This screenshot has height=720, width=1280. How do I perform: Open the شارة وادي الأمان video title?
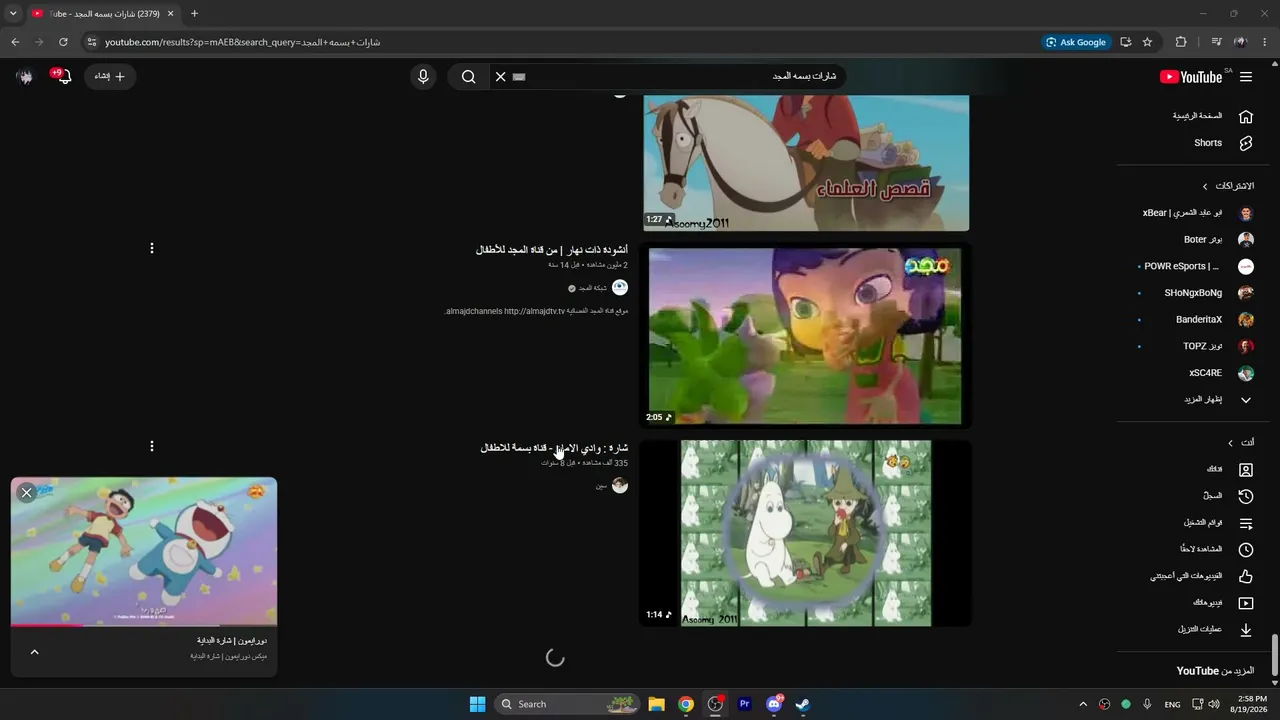pyautogui.click(x=554, y=448)
